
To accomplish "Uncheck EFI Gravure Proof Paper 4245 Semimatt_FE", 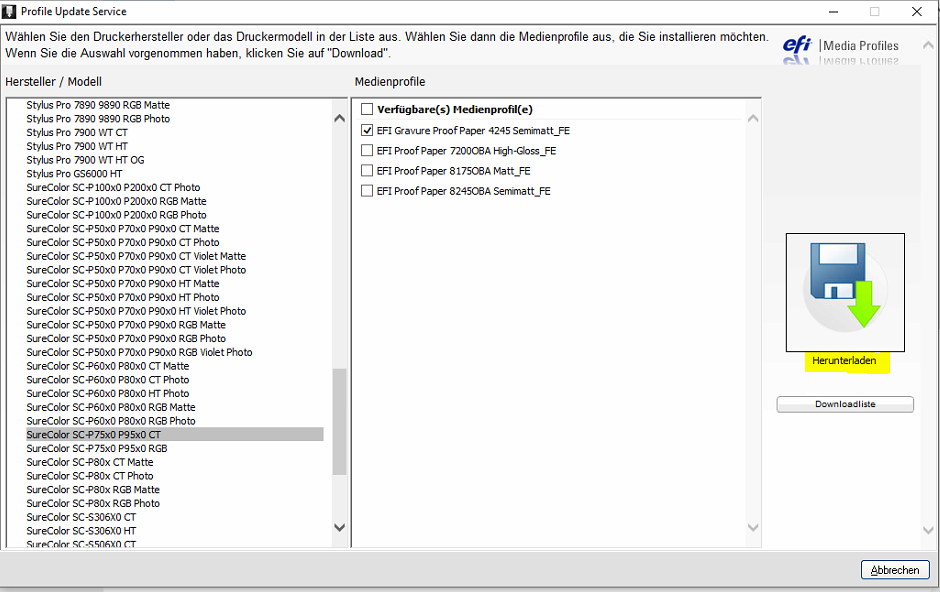I will pyautogui.click(x=367, y=129).
